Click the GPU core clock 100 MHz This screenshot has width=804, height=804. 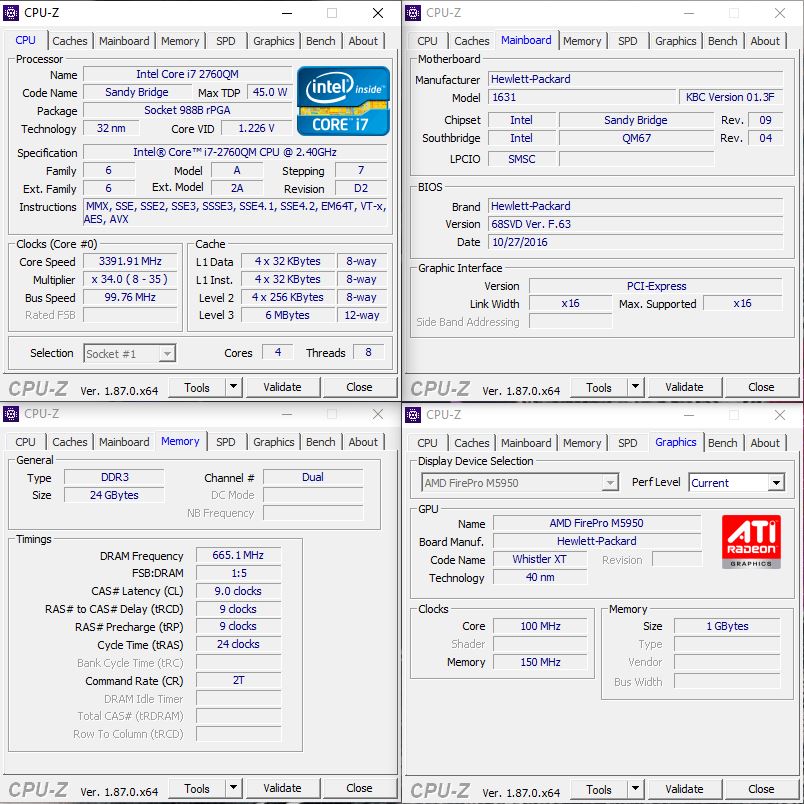pyautogui.click(x=540, y=626)
